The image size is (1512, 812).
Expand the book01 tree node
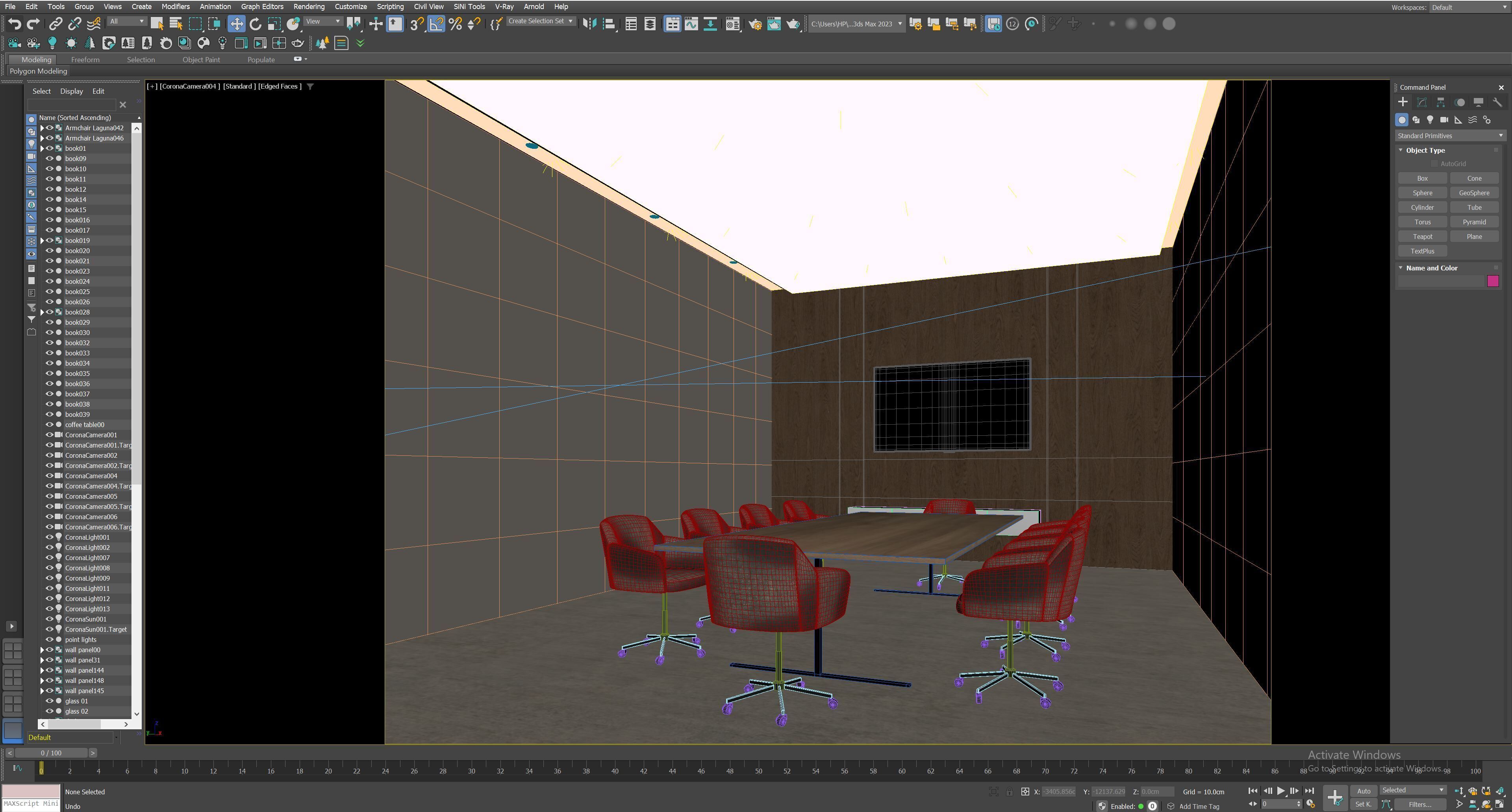pos(42,148)
